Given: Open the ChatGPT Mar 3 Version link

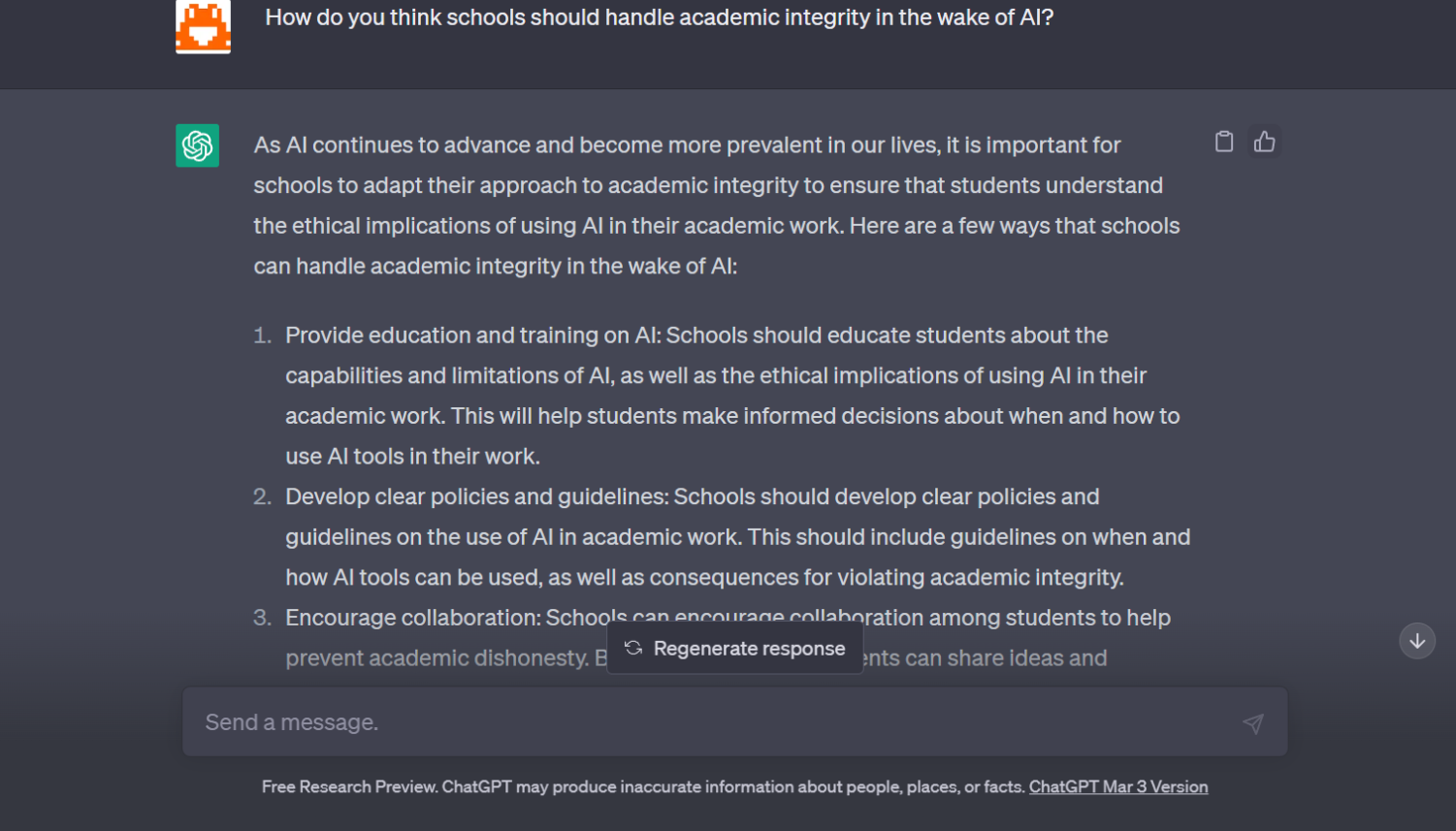Looking at the screenshot, I should click(x=1118, y=786).
